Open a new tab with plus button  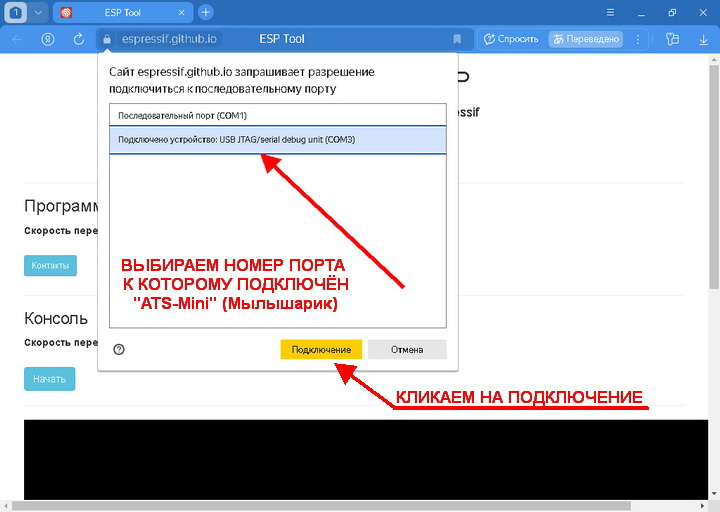206,12
